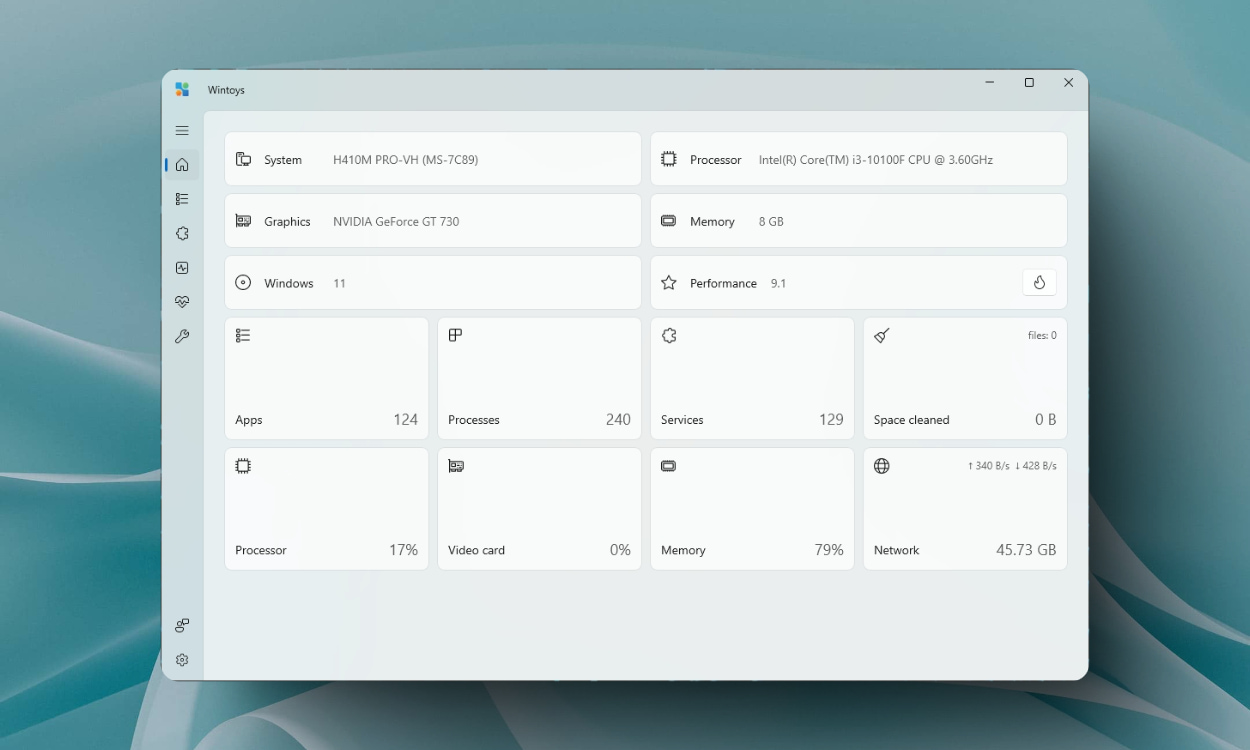1250x750 pixels.
Task: Click the Settings gear icon
Action: [x=182, y=660]
